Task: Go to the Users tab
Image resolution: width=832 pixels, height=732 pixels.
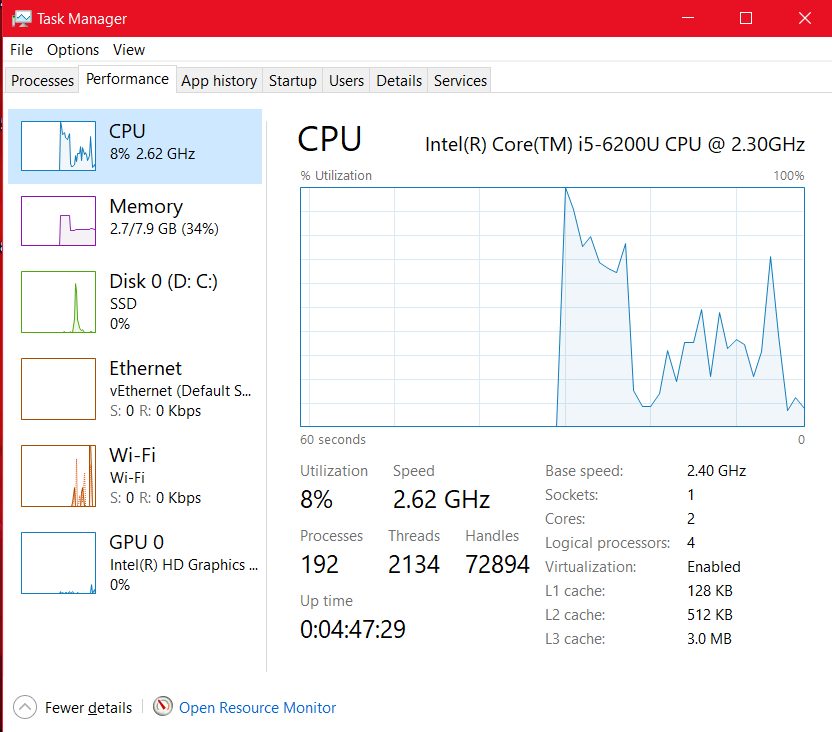Action: point(346,81)
